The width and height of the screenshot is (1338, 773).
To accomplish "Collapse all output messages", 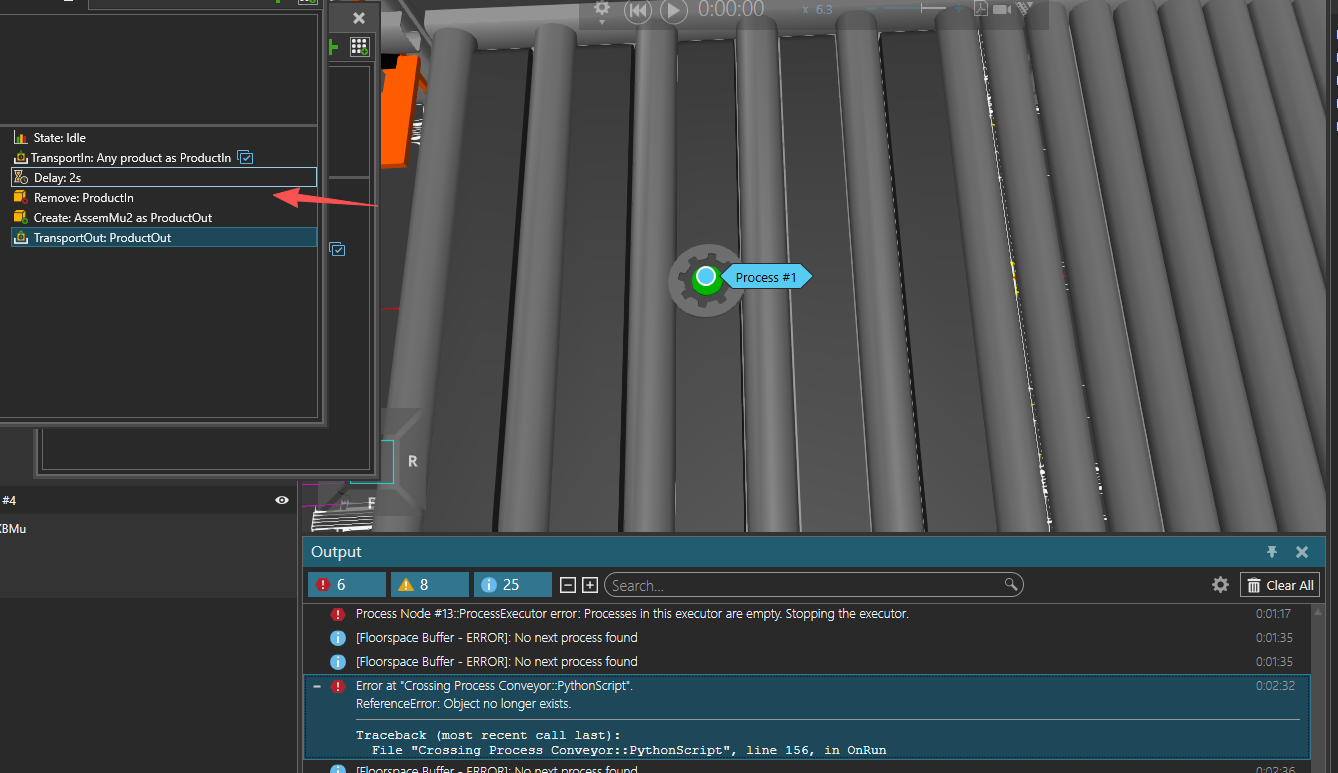I will coord(567,585).
